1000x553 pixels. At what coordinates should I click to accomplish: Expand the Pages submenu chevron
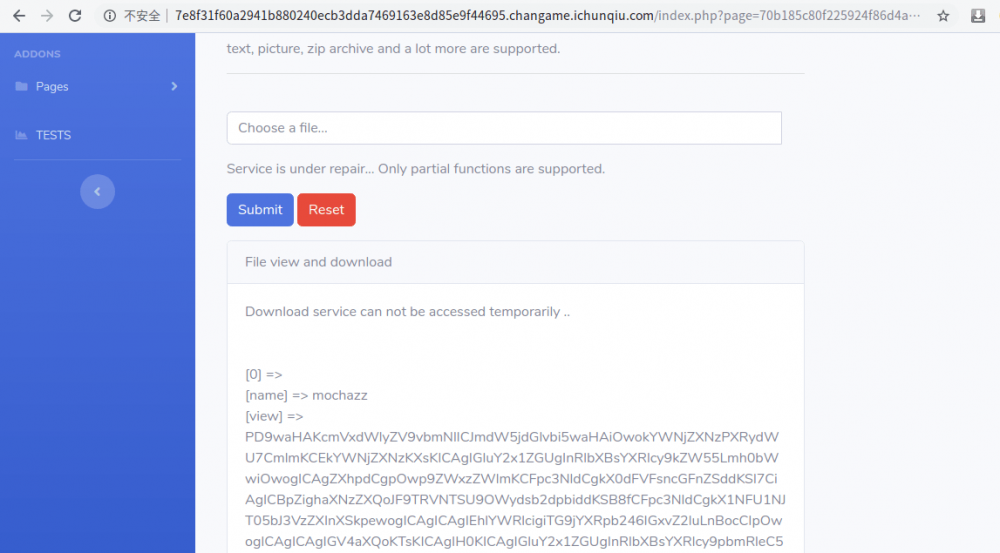tap(174, 87)
